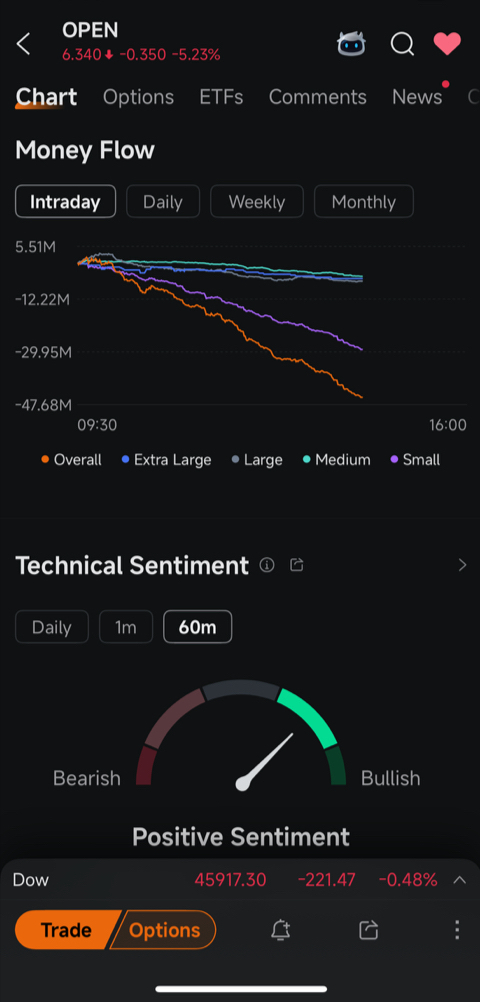Share Technical Sentiment via share icon
Screen dimensions: 480x1002
(297, 565)
